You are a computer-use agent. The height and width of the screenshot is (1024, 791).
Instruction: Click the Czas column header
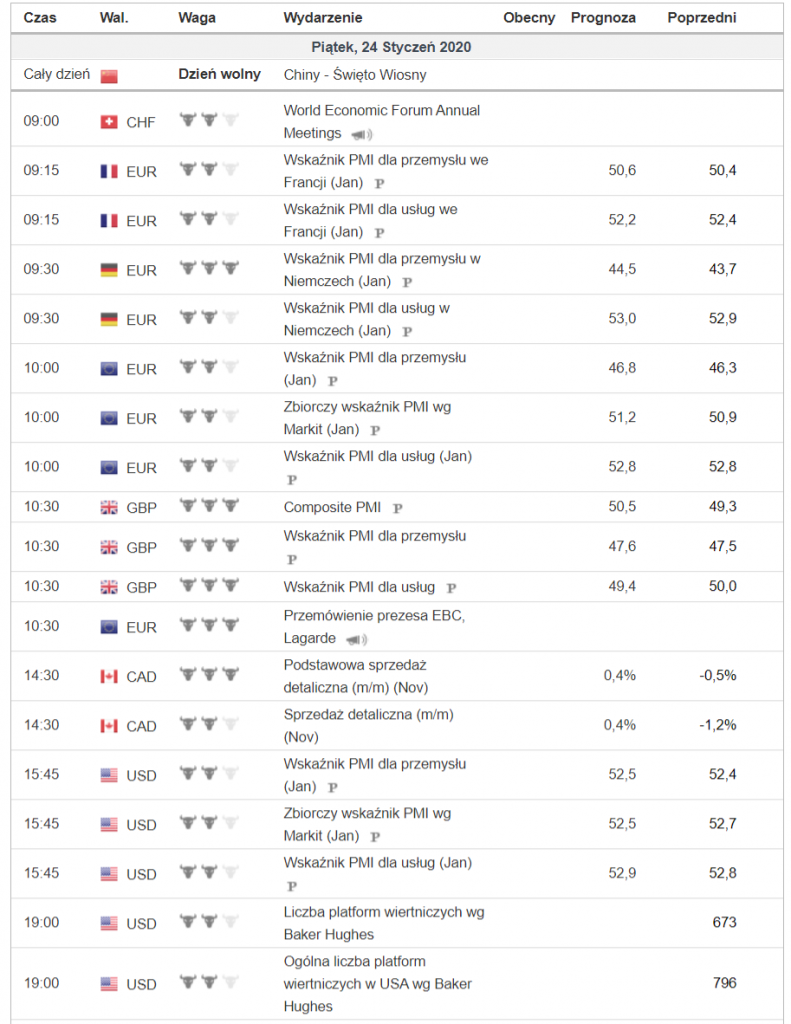(x=40, y=18)
